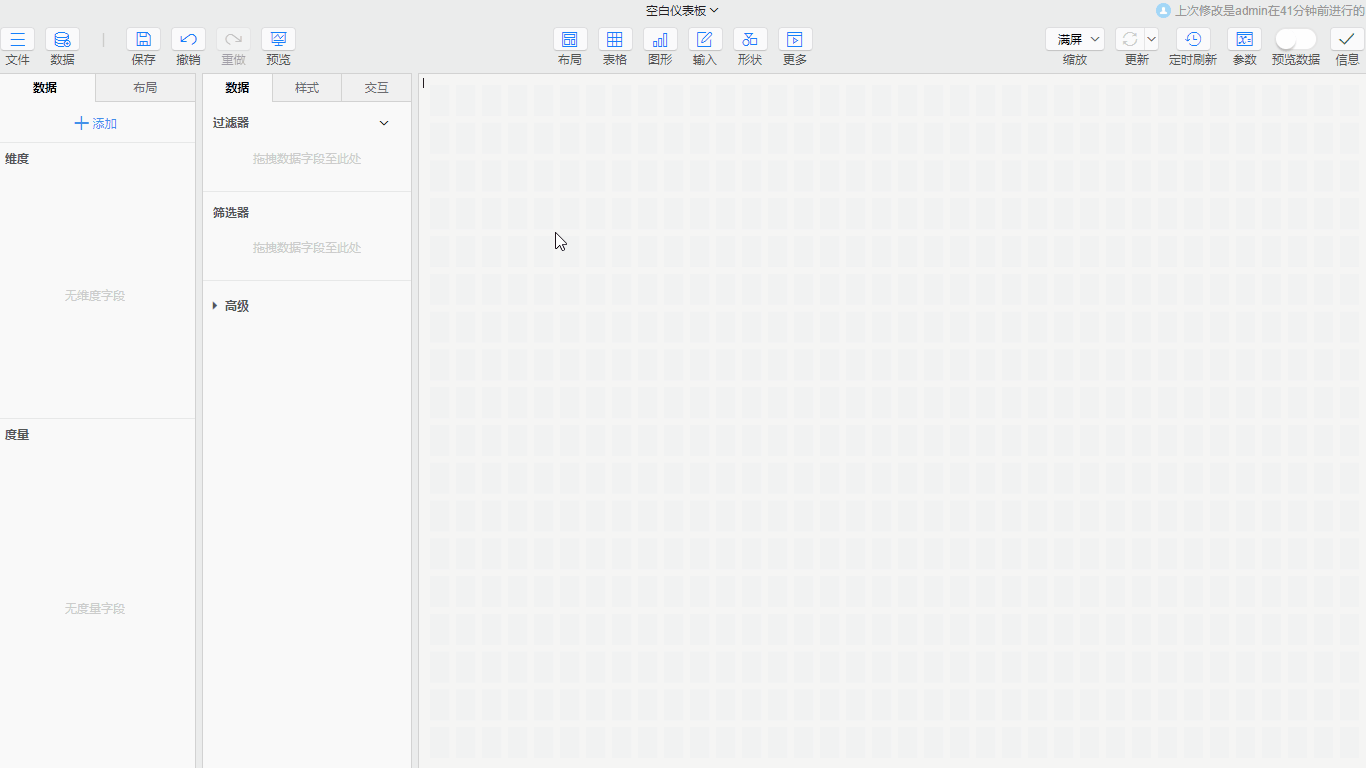This screenshot has height=768, width=1366.
Task: Open the 更新 refresh dropdown arrow
Action: 1151,40
